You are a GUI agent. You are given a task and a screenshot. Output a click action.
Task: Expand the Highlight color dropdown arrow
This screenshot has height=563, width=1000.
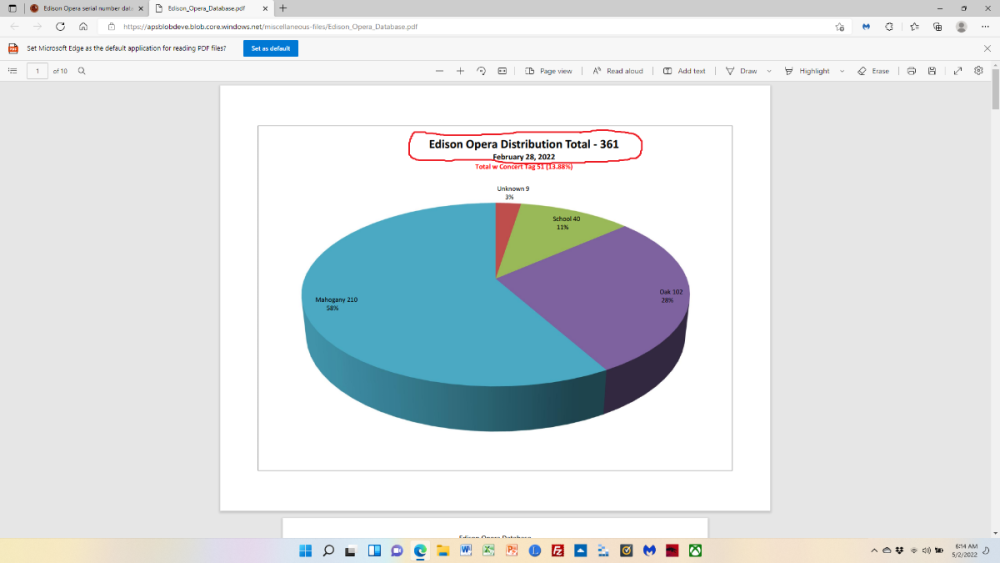point(842,71)
